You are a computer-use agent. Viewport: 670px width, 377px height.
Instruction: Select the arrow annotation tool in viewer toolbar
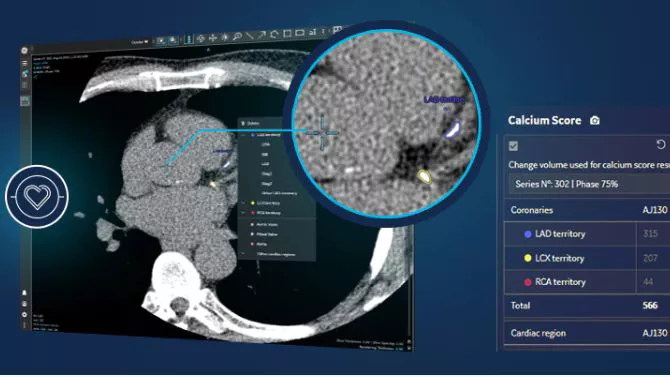[262, 35]
